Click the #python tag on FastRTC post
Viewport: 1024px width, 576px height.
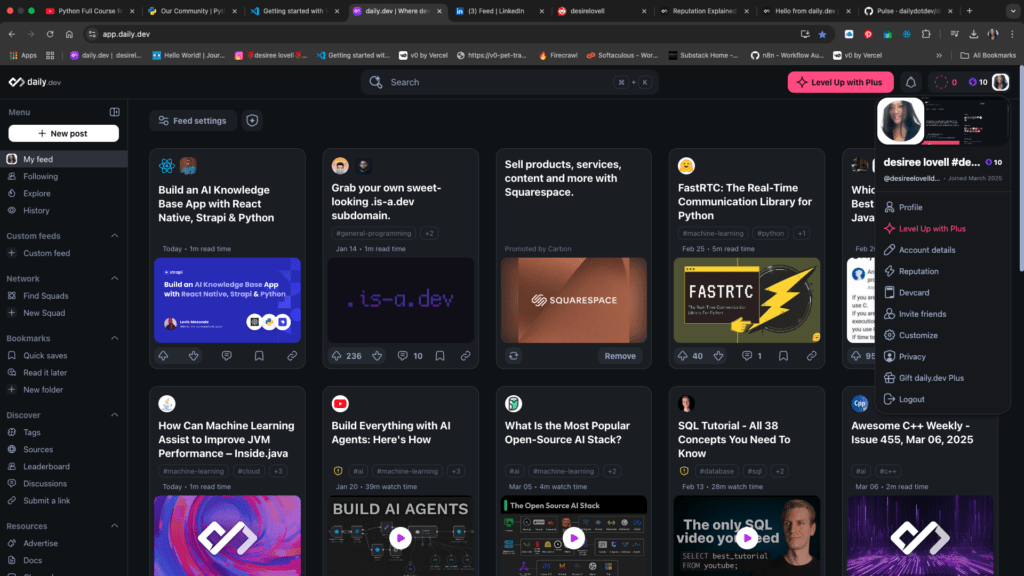click(x=771, y=233)
